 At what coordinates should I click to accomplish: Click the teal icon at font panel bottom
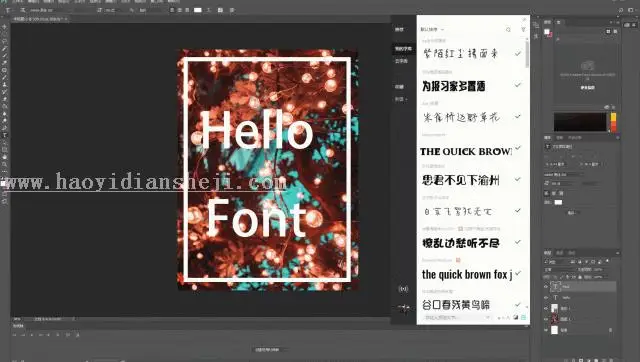523,317
